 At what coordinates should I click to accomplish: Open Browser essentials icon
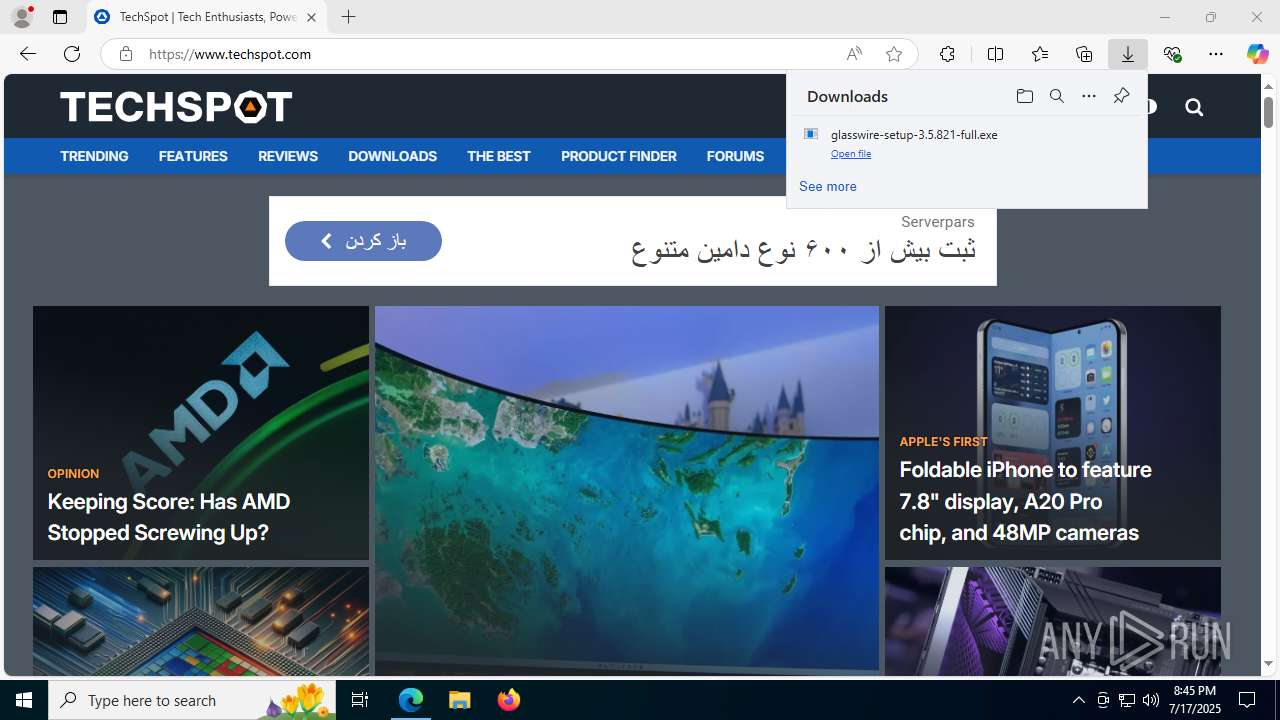1172,54
